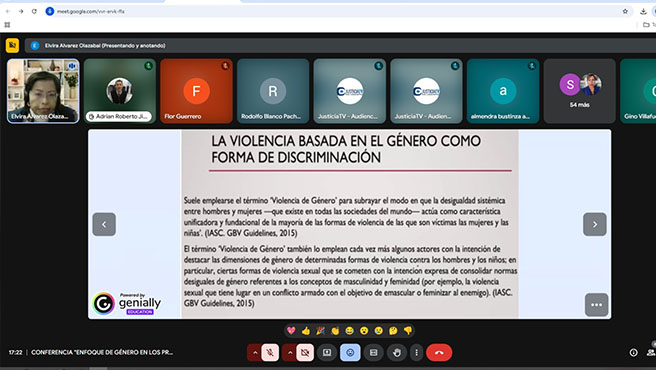
Task: Leave the call with red hang-up button
Action: (439, 353)
